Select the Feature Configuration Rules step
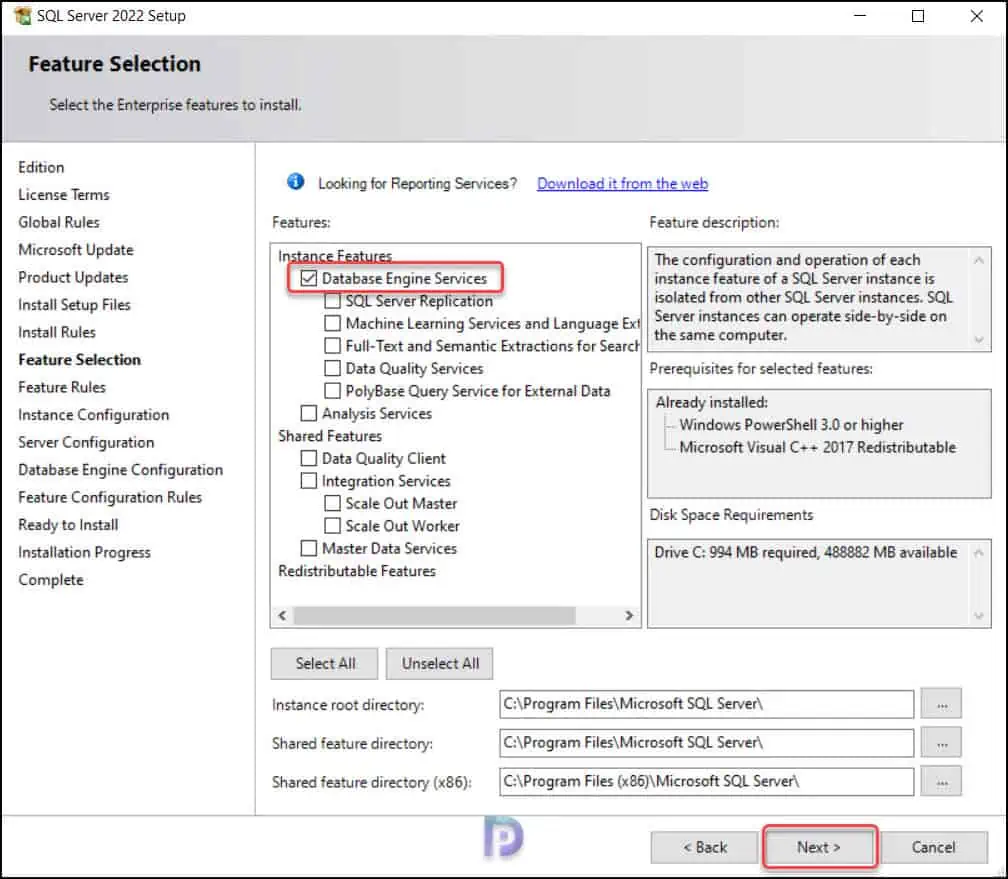The image size is (1008, 879). [x=110, y=498]
